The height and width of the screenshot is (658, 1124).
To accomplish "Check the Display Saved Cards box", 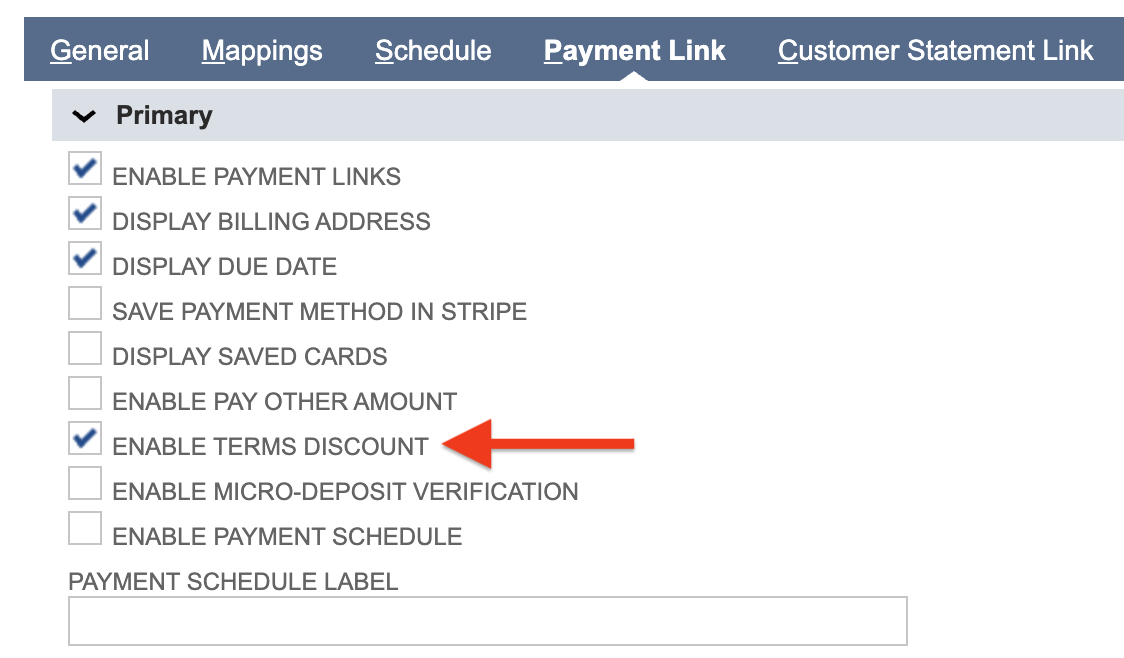I will (85, 348).
